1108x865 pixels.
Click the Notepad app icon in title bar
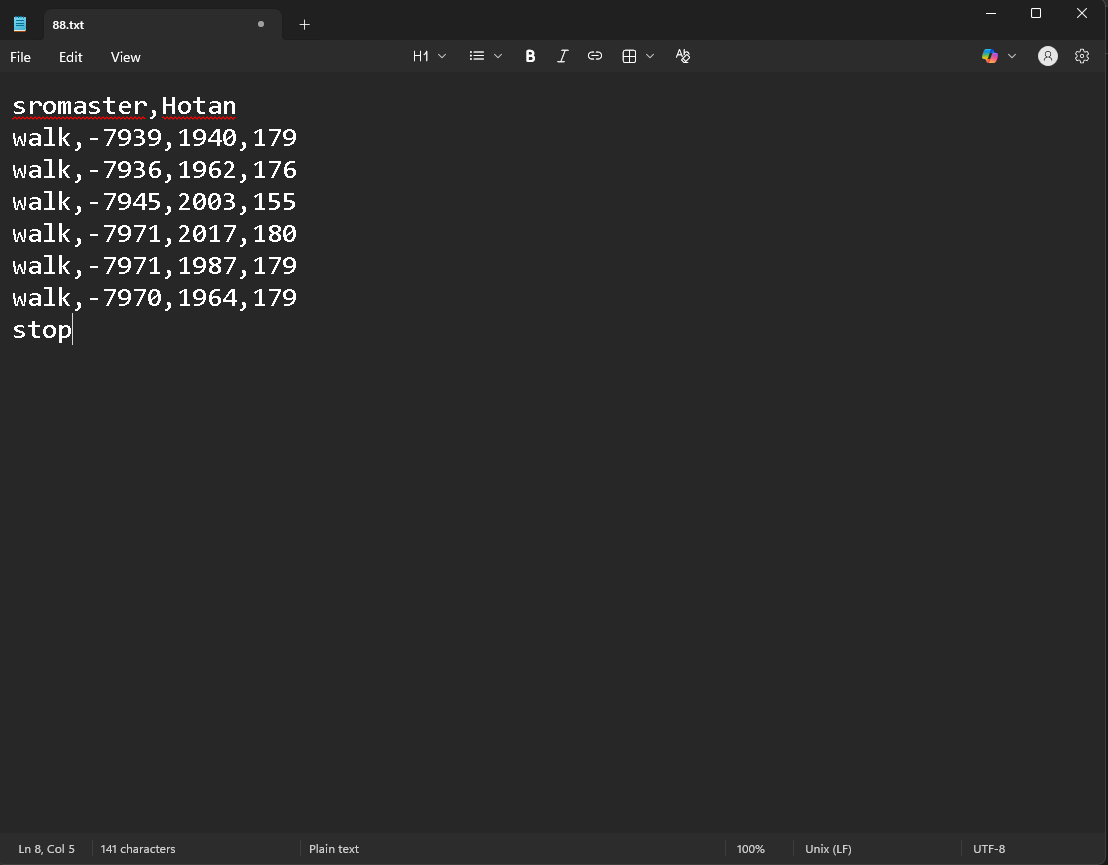tap(20, 24)
